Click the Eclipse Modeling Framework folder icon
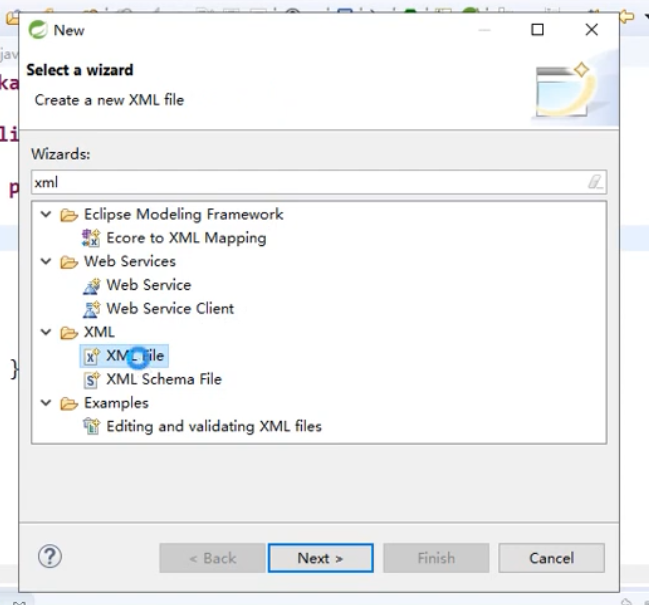The width and height of the screenshot is (649, 605). [69, 215]
